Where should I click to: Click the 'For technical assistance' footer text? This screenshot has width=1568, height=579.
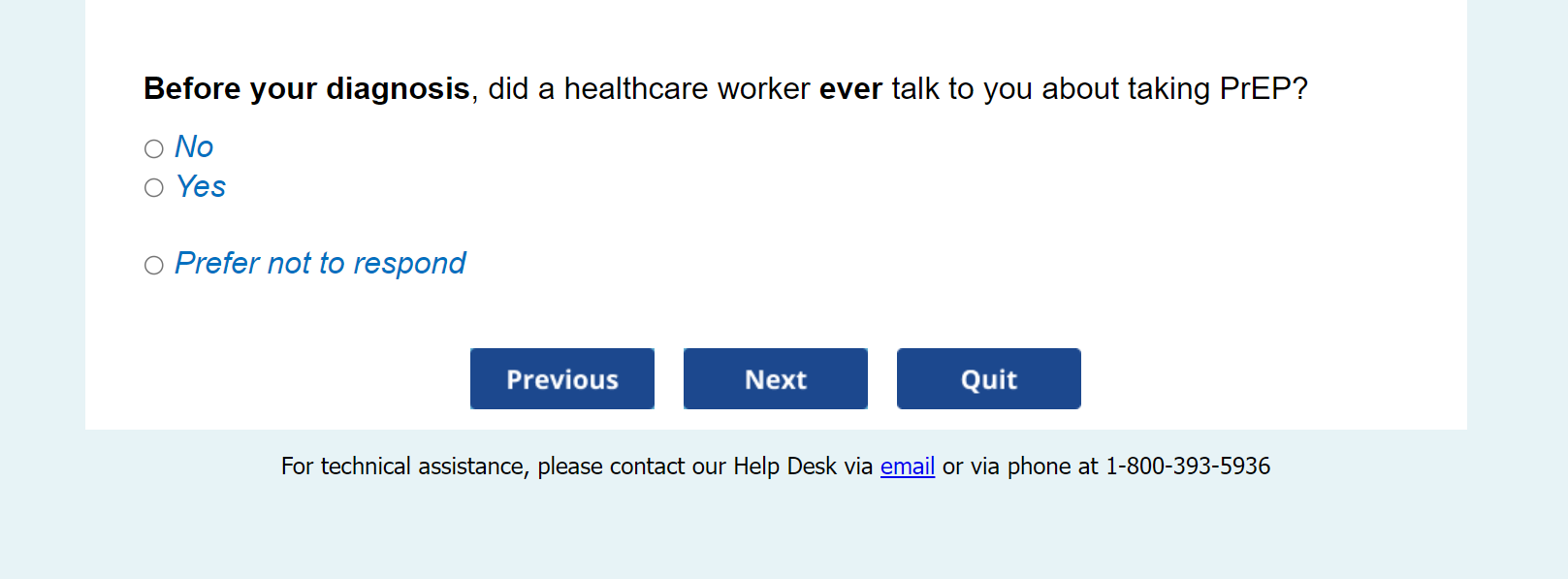tap(402, 466)
